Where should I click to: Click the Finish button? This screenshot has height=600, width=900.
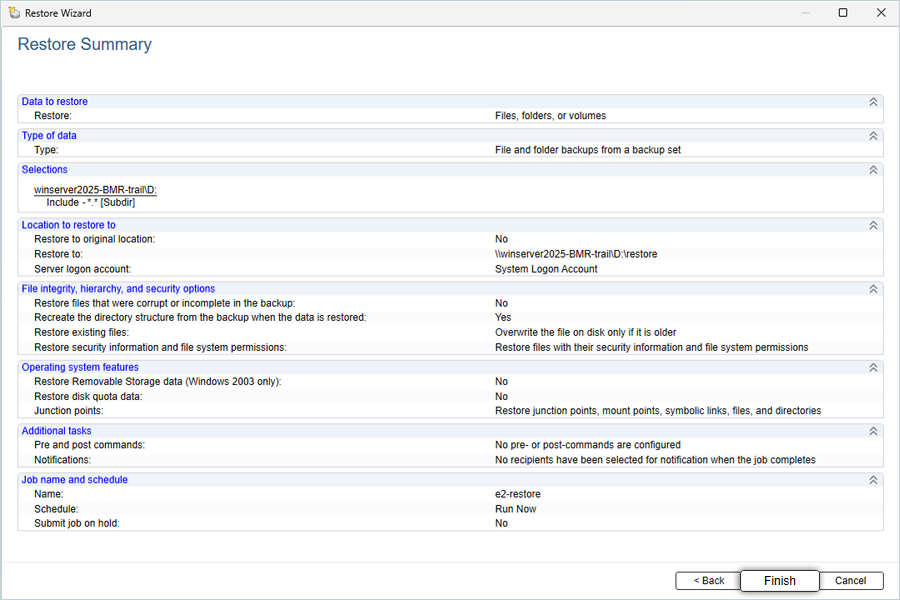click(779, 580)
